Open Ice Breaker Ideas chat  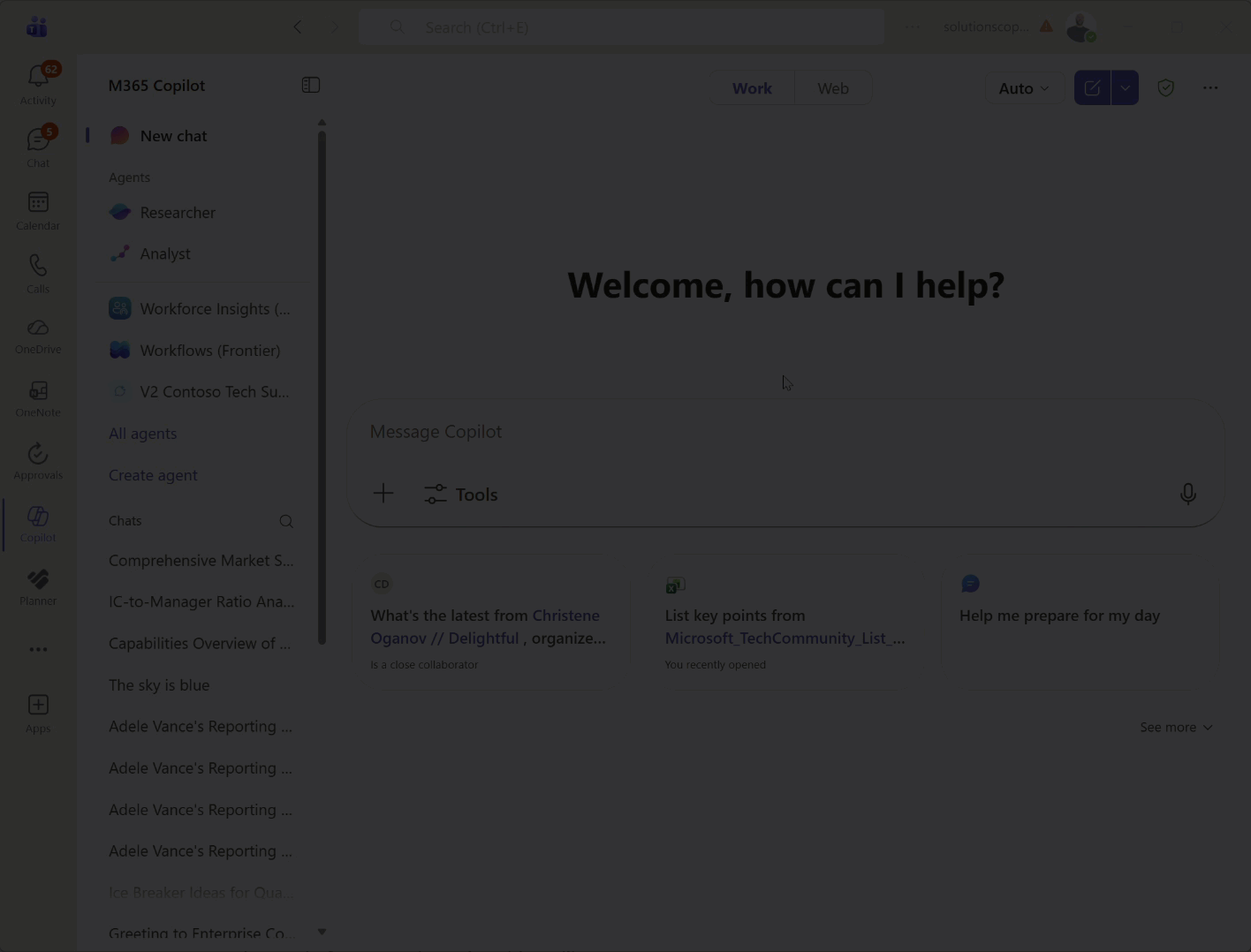201,893
